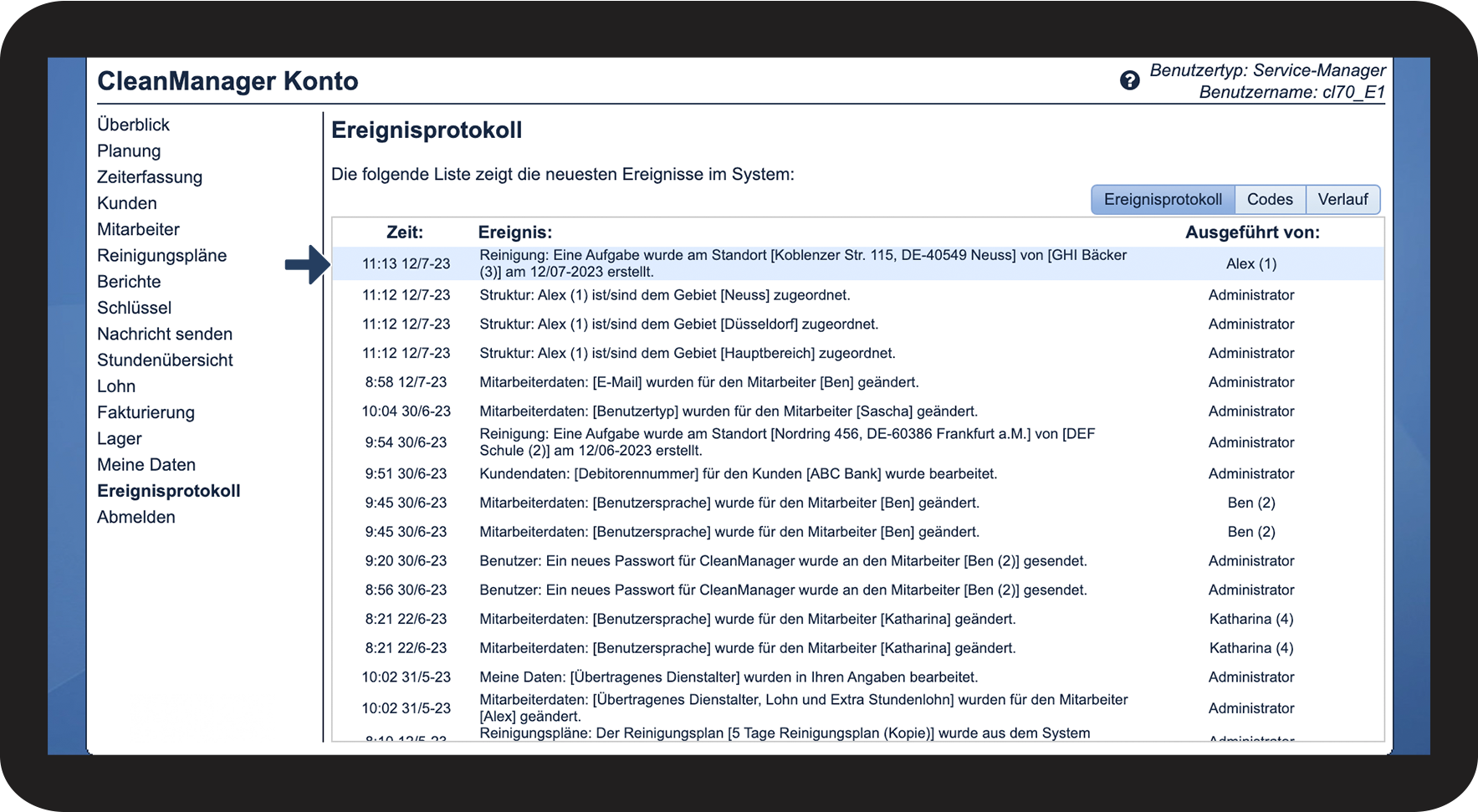Screen dimensions: 1478x812
Task: Log out via Abmelden
Action: point(136,518)
